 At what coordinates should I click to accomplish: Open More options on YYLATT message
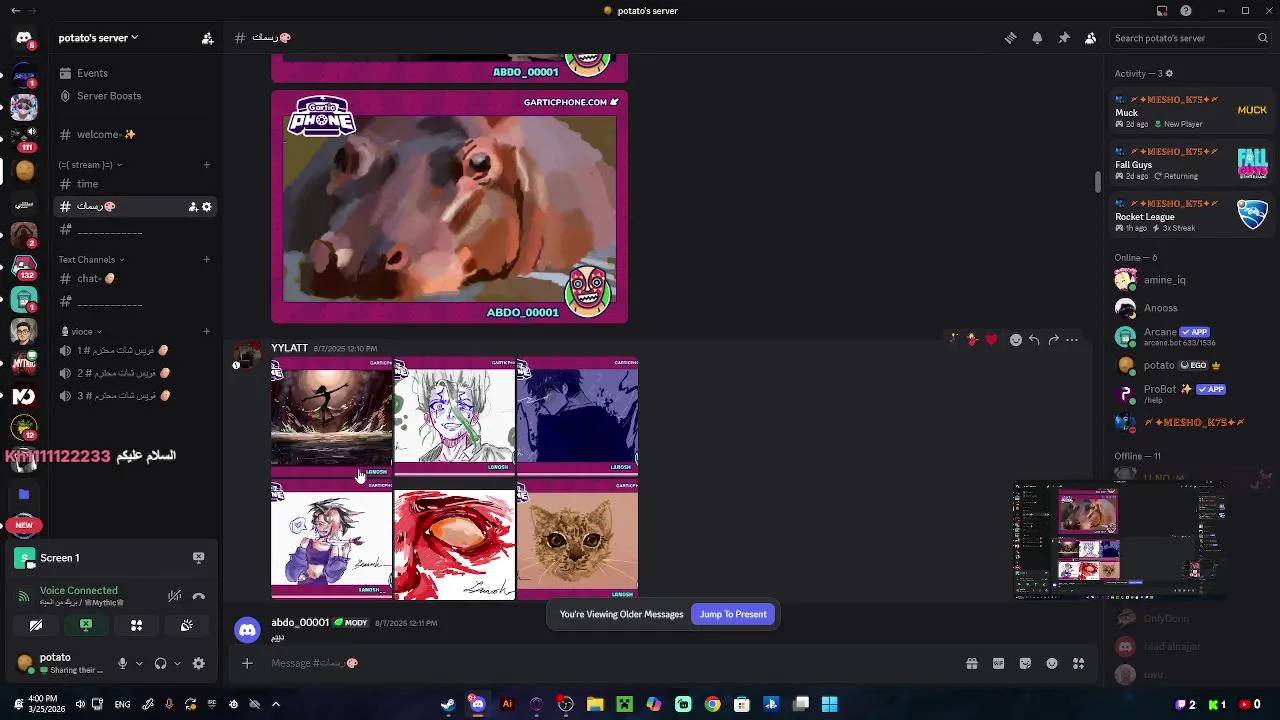(x=1072, y=340)
